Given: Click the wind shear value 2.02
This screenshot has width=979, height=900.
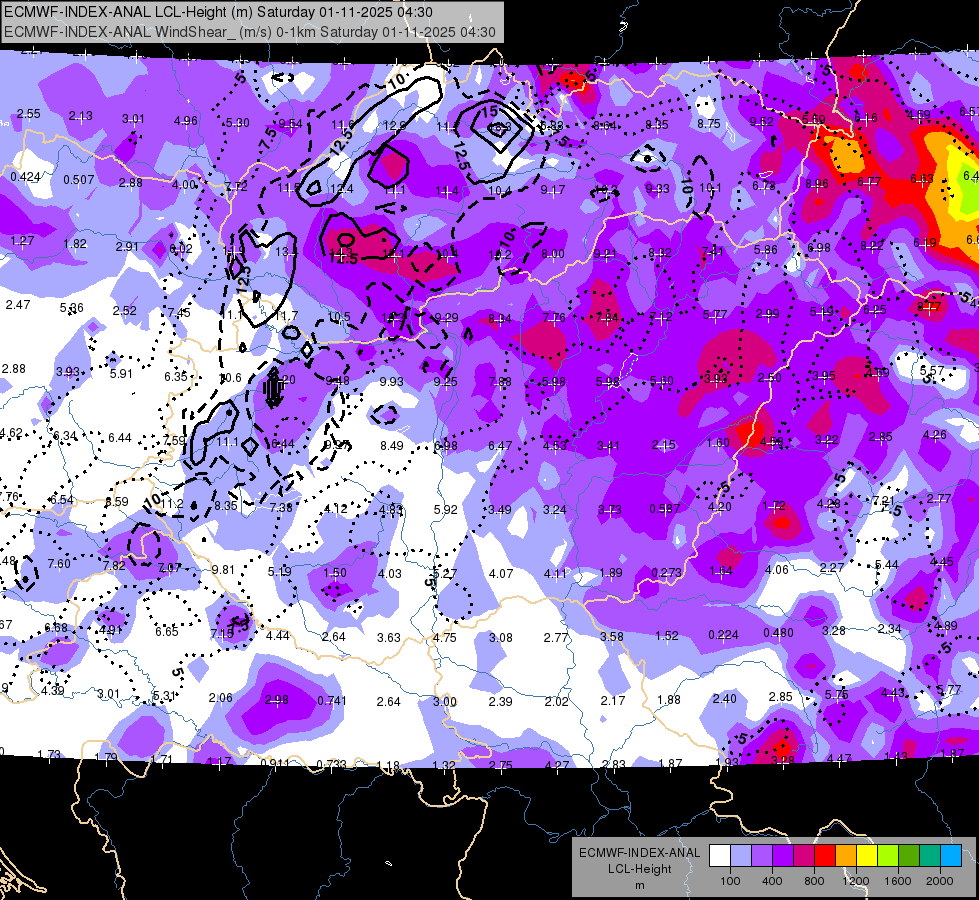Looking at the screenshot, I should tap(556, 701).
